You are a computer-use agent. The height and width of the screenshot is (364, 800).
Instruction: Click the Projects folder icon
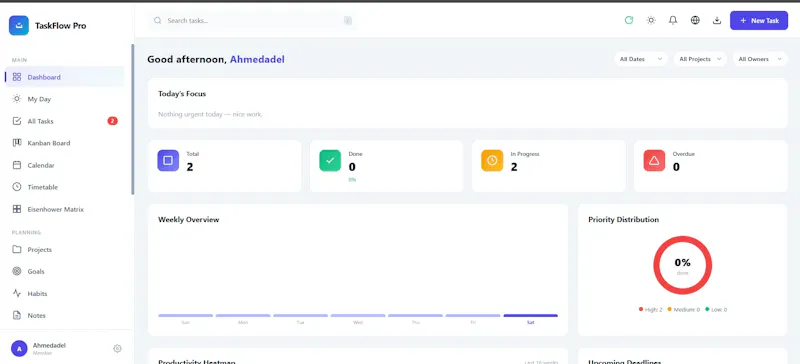tap(17, 250)
